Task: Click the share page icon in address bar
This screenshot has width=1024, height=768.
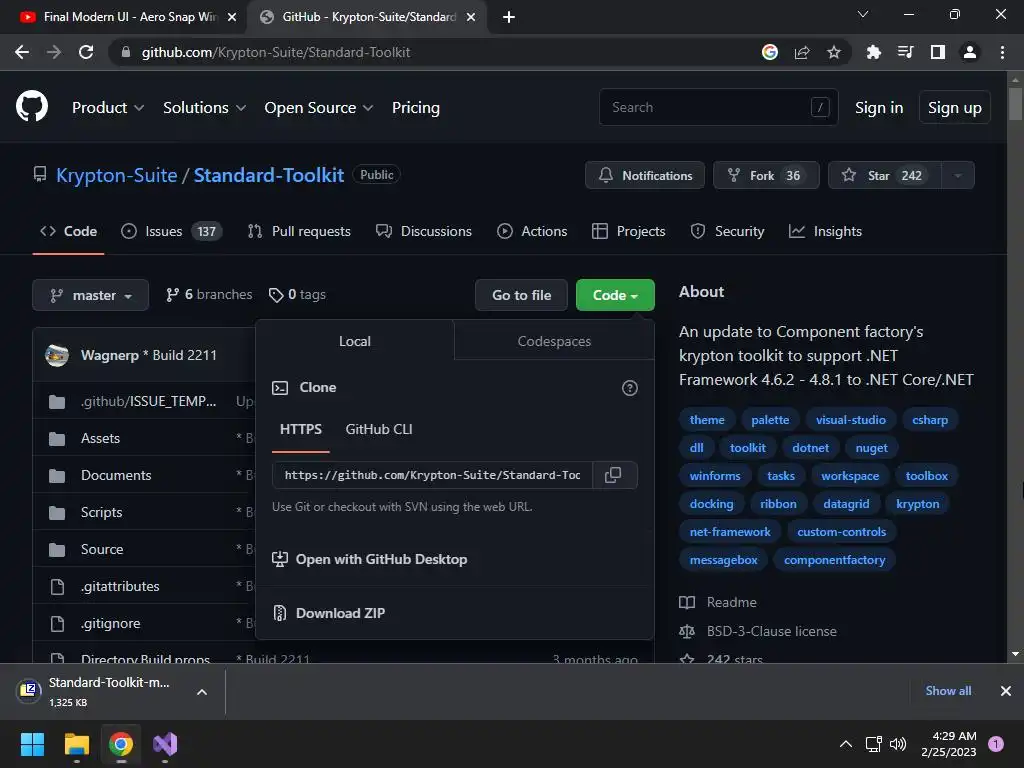Action: (802, 52)
